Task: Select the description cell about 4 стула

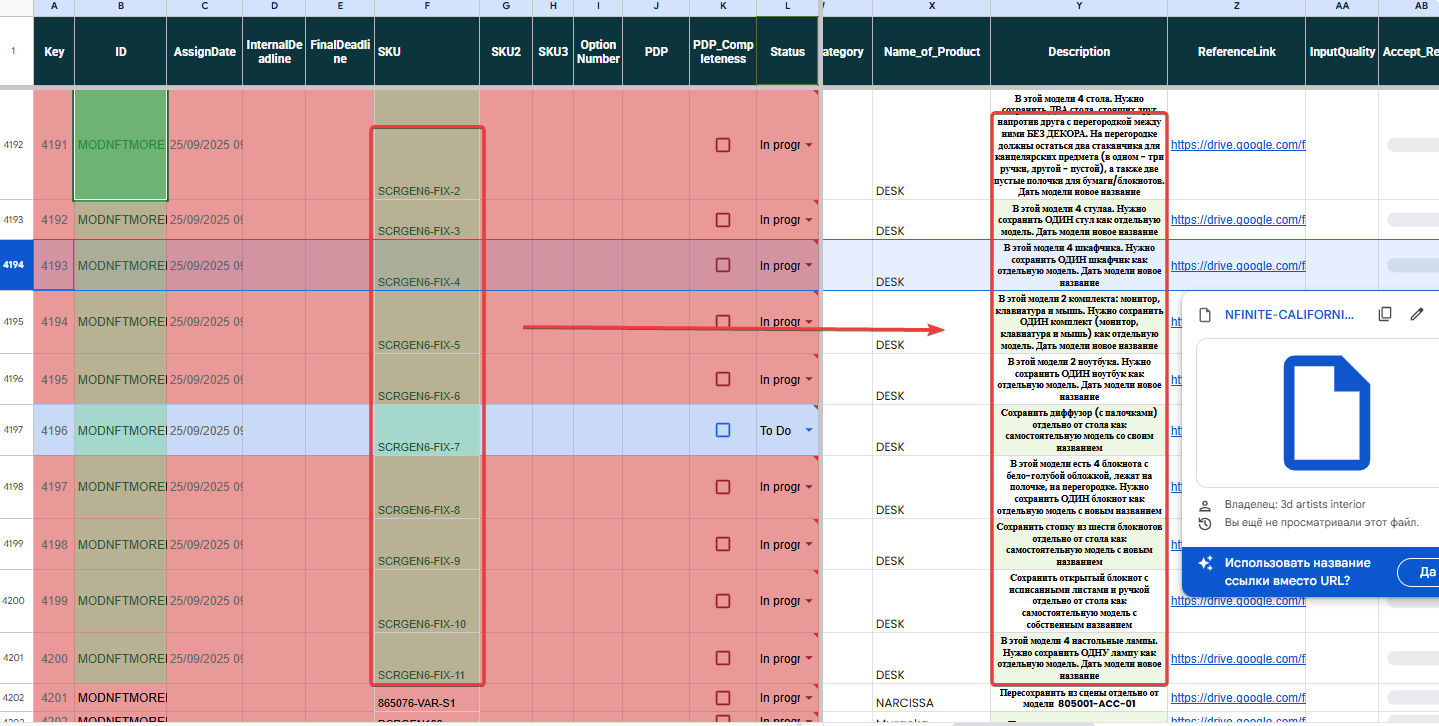Action: 1079,220
